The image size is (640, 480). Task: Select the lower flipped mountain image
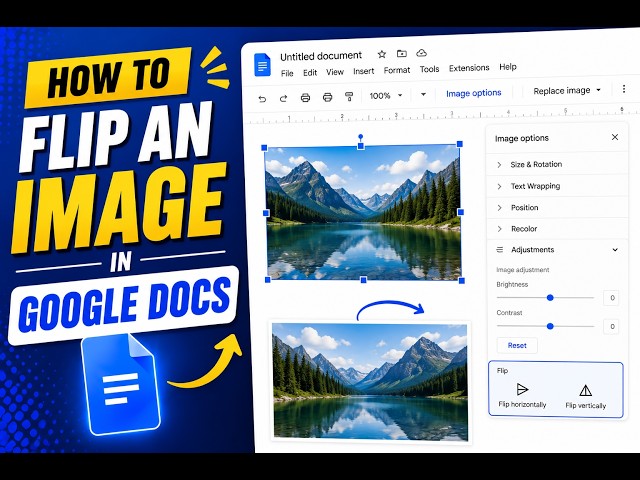tap(370, 382)
